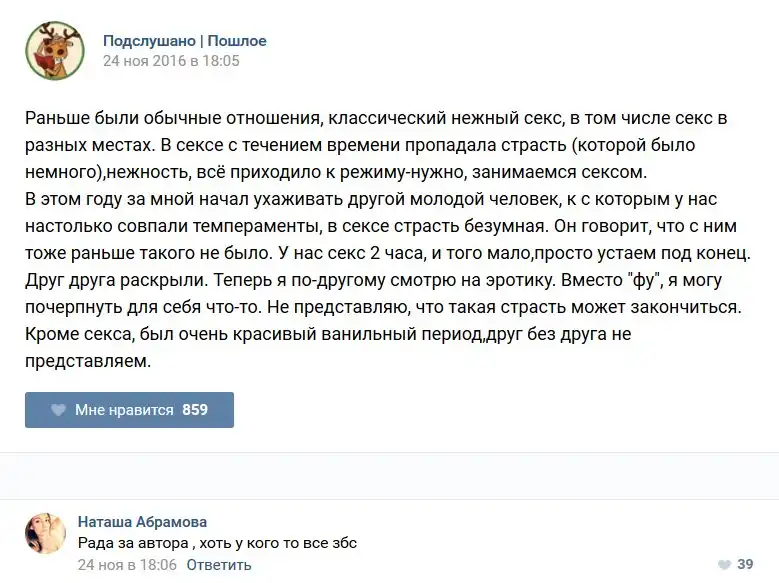Open Наташа Абрамова's profile via her name

[x=142, y=522]
